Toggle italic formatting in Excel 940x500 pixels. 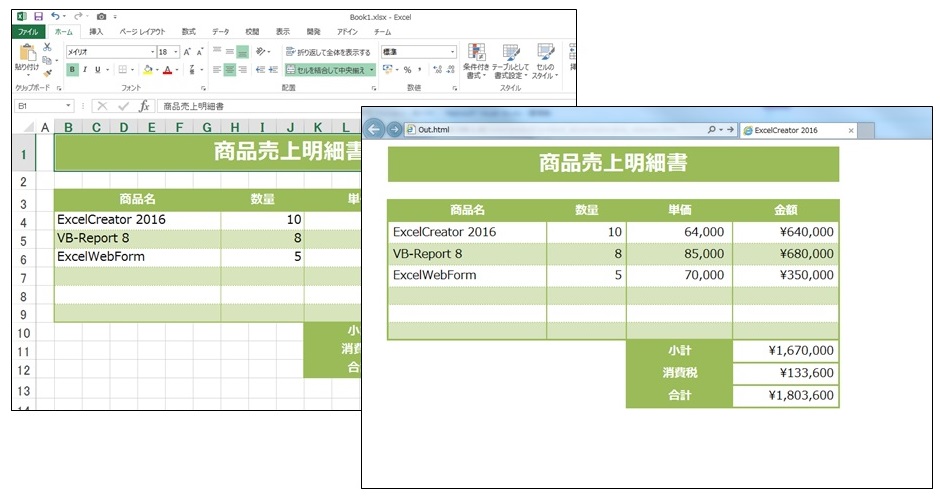[85, 70]
